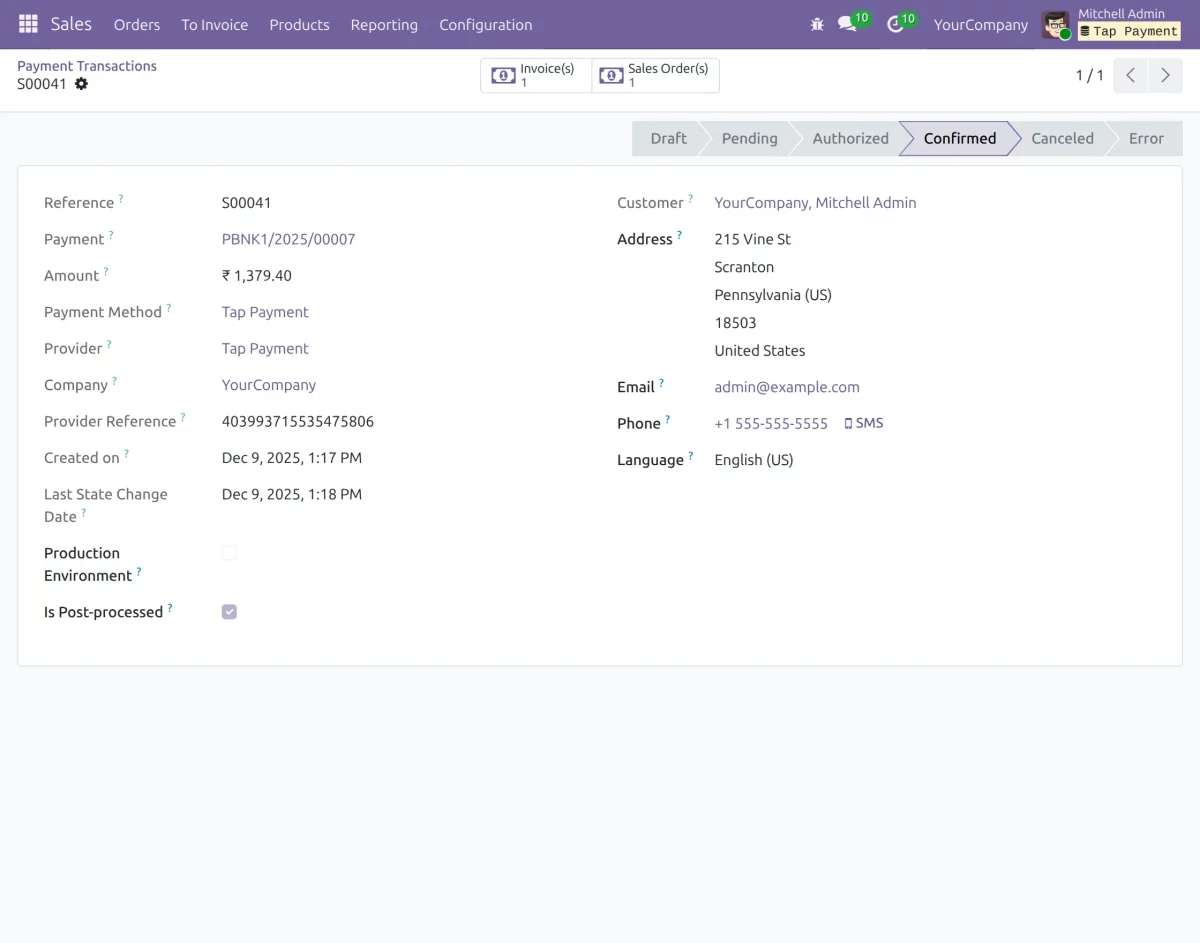1200x943 pixels.
Task: Uncheck the Is Post-processed checkbox
Action: [229, 611]
